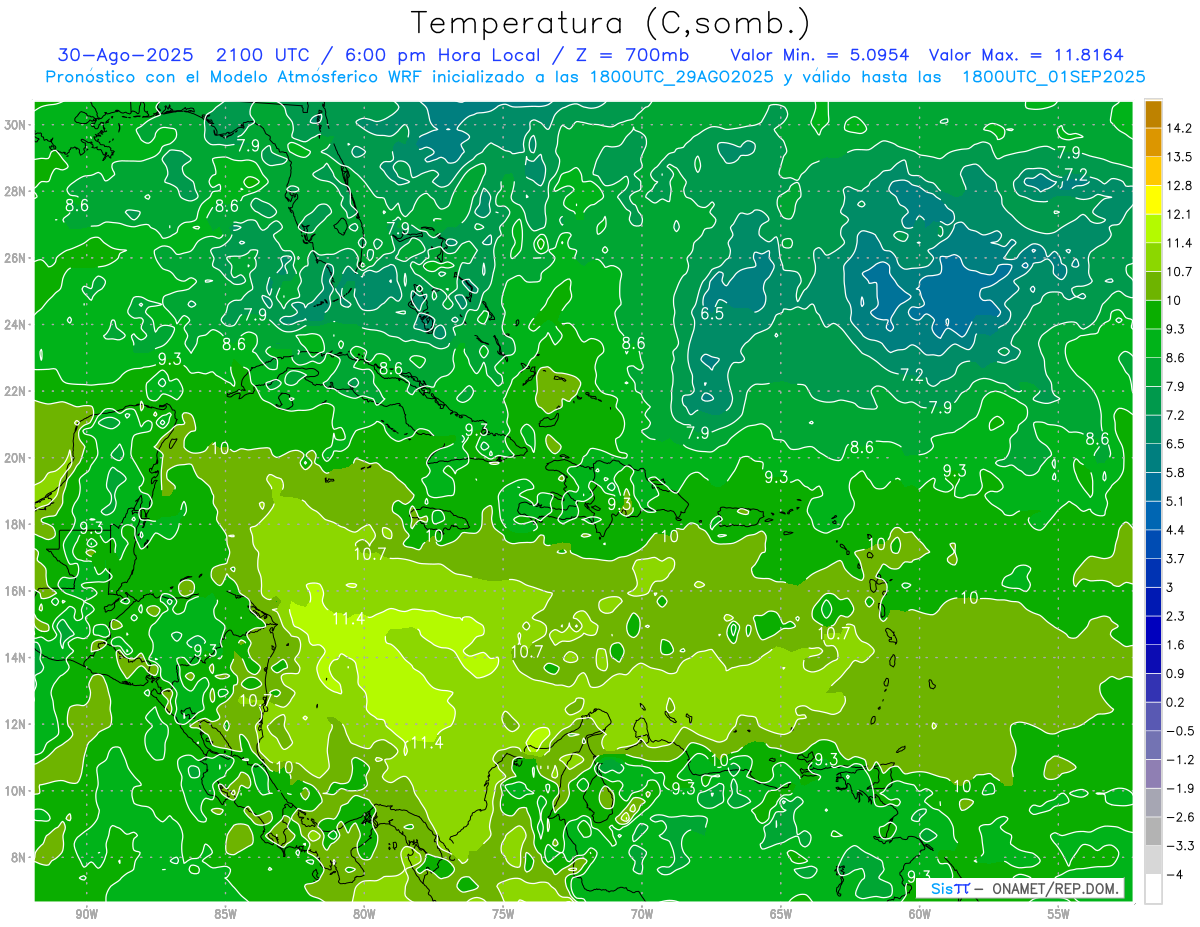Click the -3.3 color bar legend value
Screen dimensions: 1200x927
point(1179,845)
